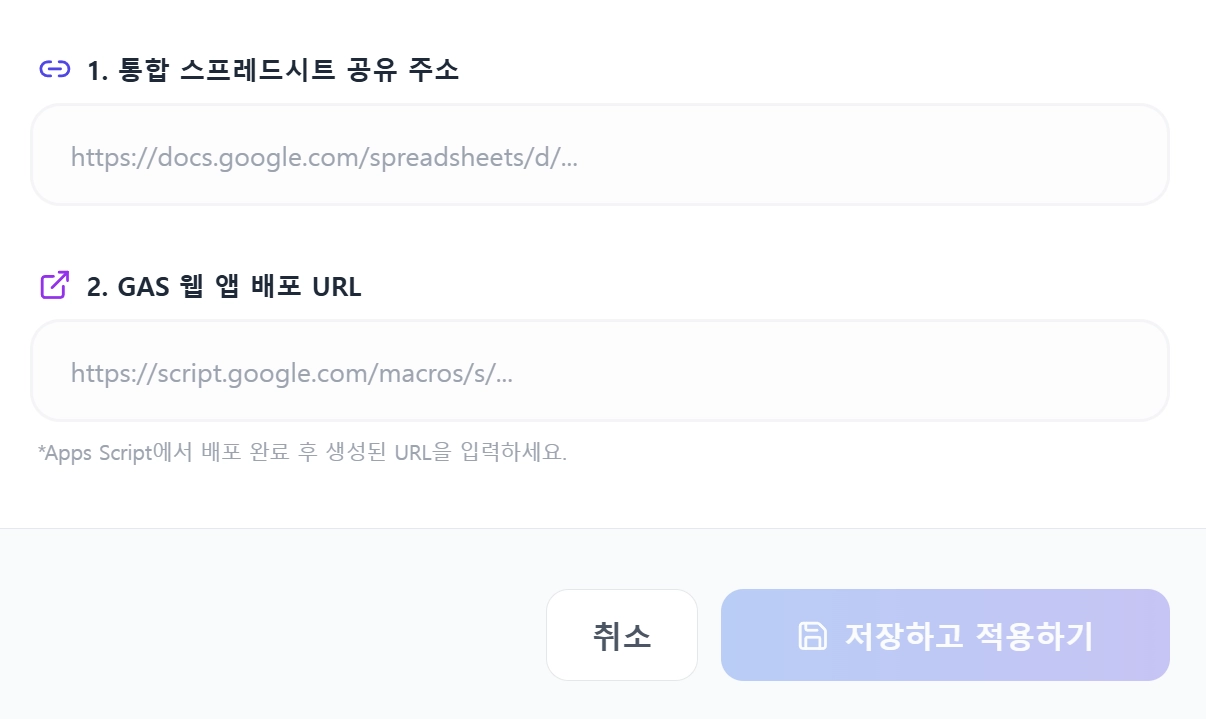The image size is (1206, 719).
Task: Click the Apps Script hint text below field
Action: pos(302,453)
